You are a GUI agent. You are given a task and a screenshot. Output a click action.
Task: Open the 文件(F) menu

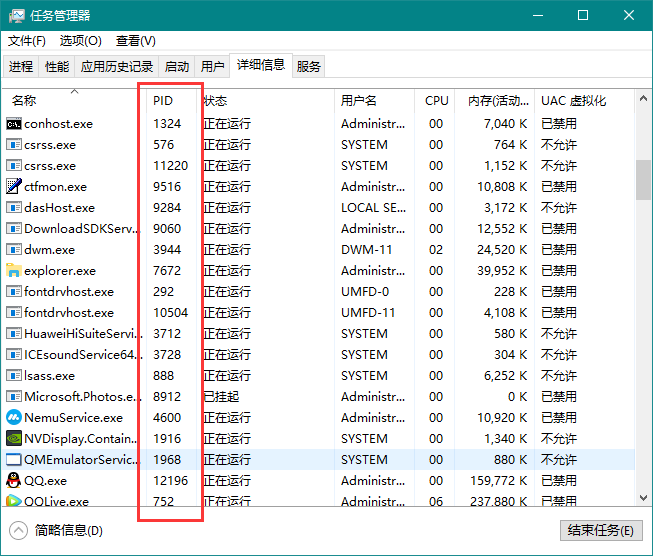(27, 41)
